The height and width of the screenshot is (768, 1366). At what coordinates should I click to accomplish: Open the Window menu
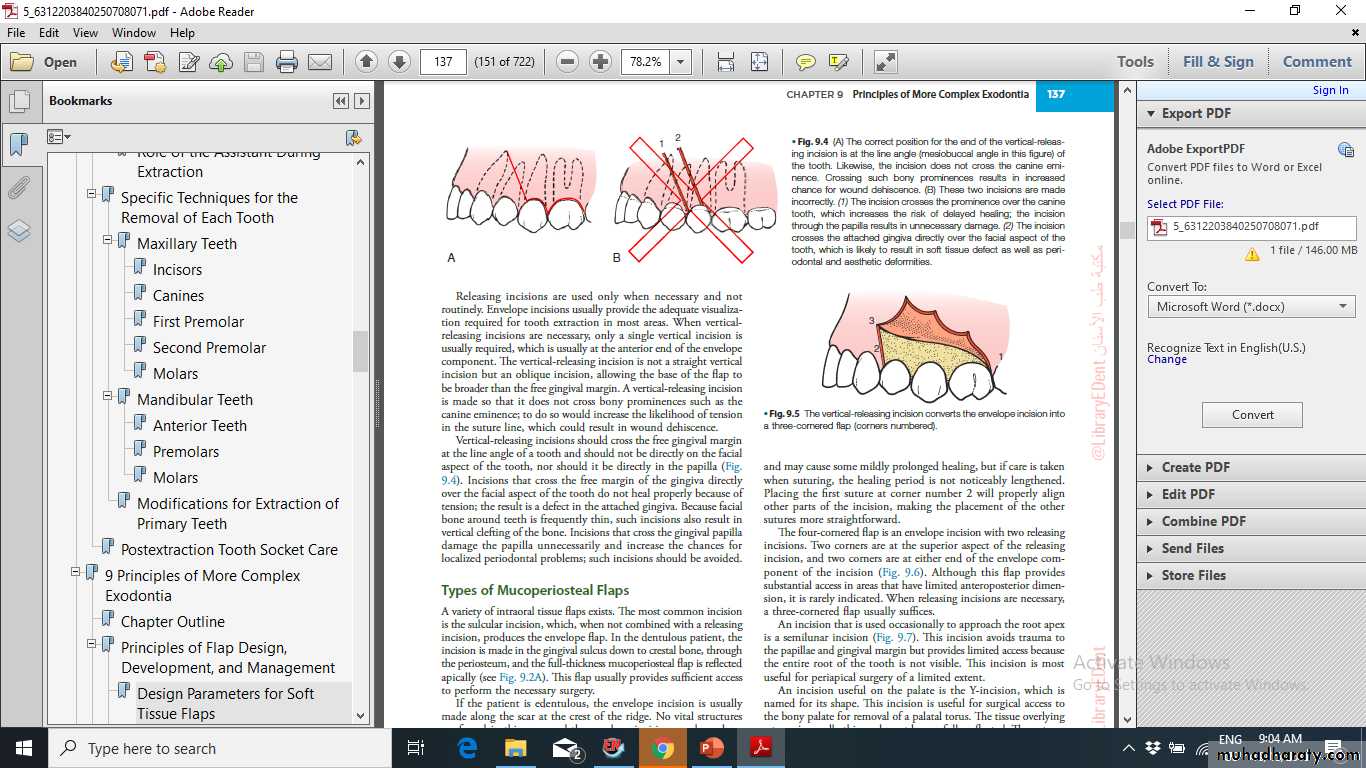coord(133,32)
